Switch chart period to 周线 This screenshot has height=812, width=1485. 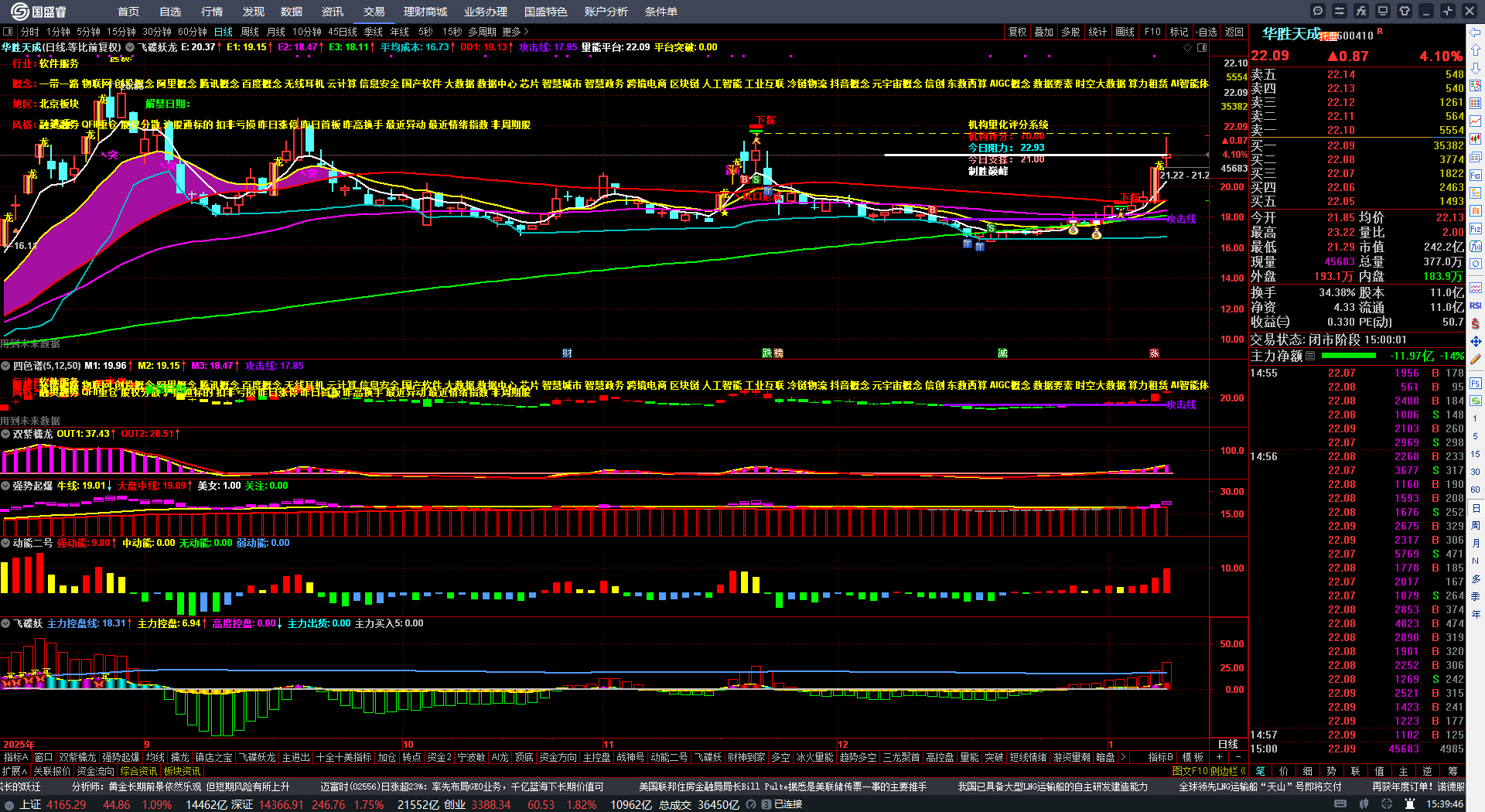pyautogui.click(x=250, y=32)
